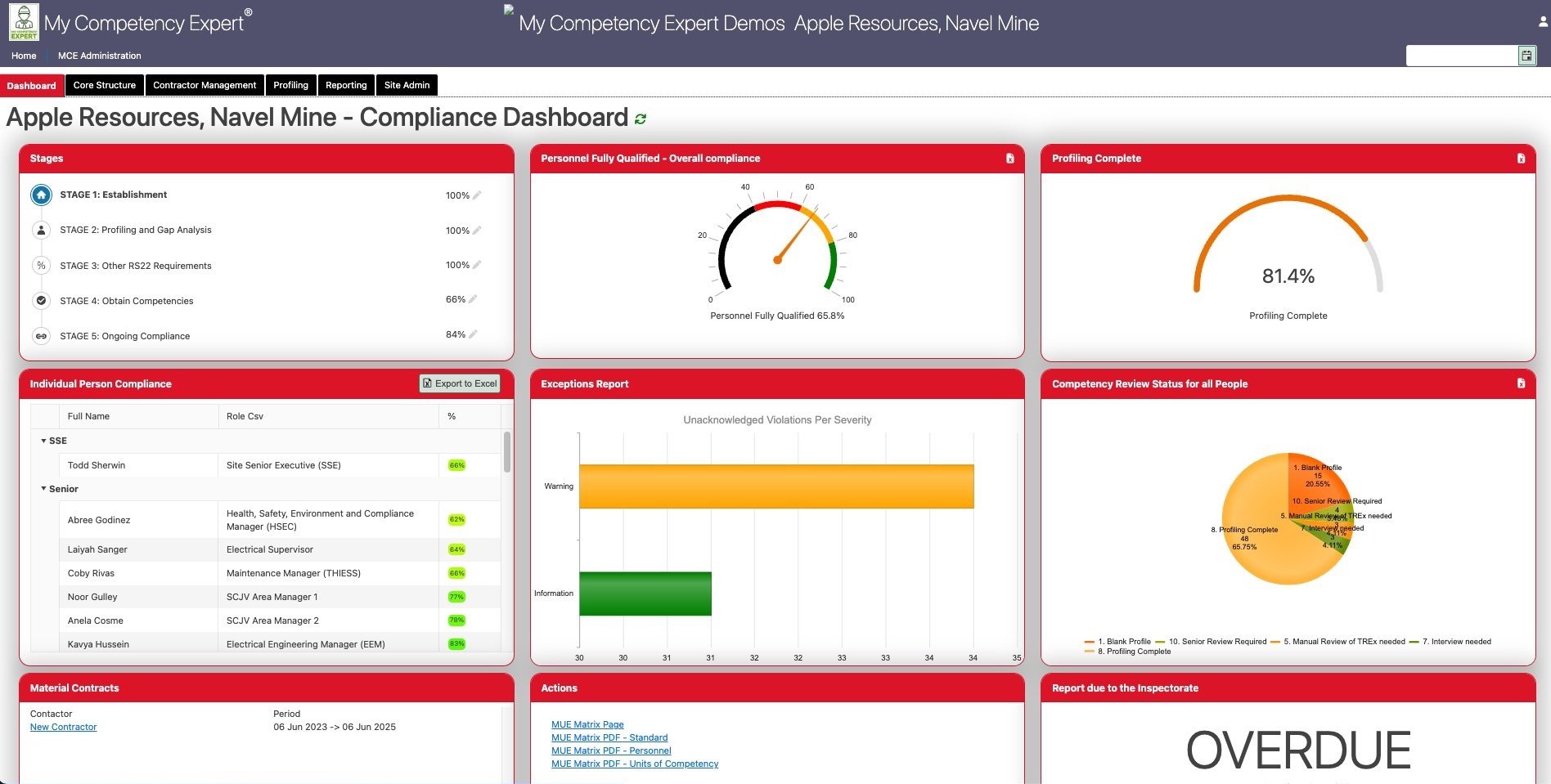Switch to the Profiling tab

coord(290,85)
